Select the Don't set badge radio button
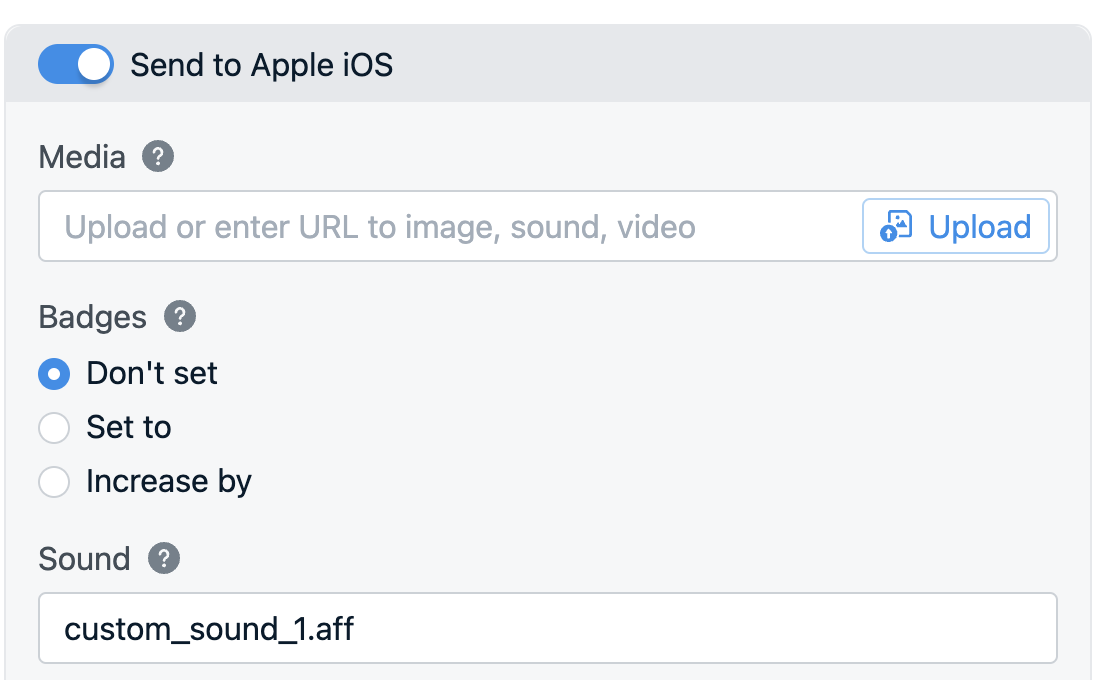The height and width of the screenshot is (680, 1100). click(54, 374)
